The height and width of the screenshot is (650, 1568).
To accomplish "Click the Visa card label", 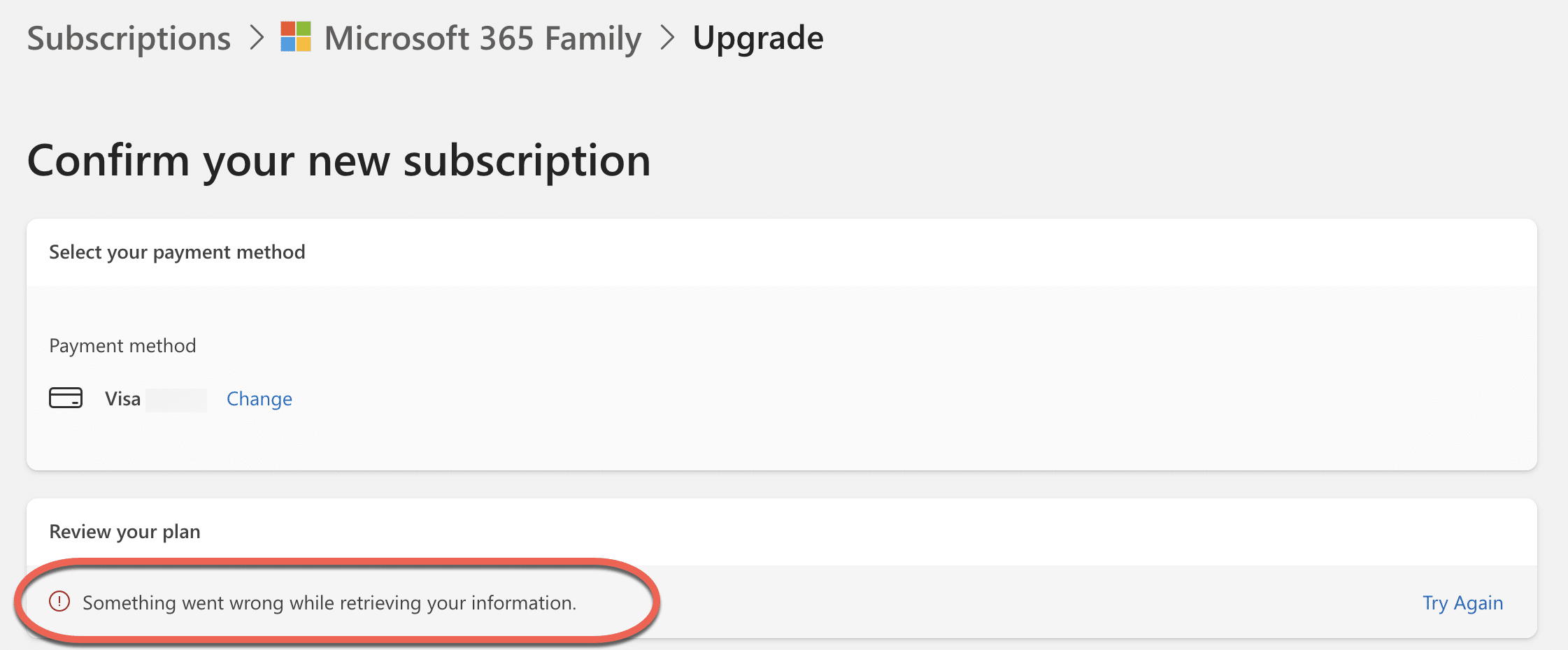I will [123, 399].
